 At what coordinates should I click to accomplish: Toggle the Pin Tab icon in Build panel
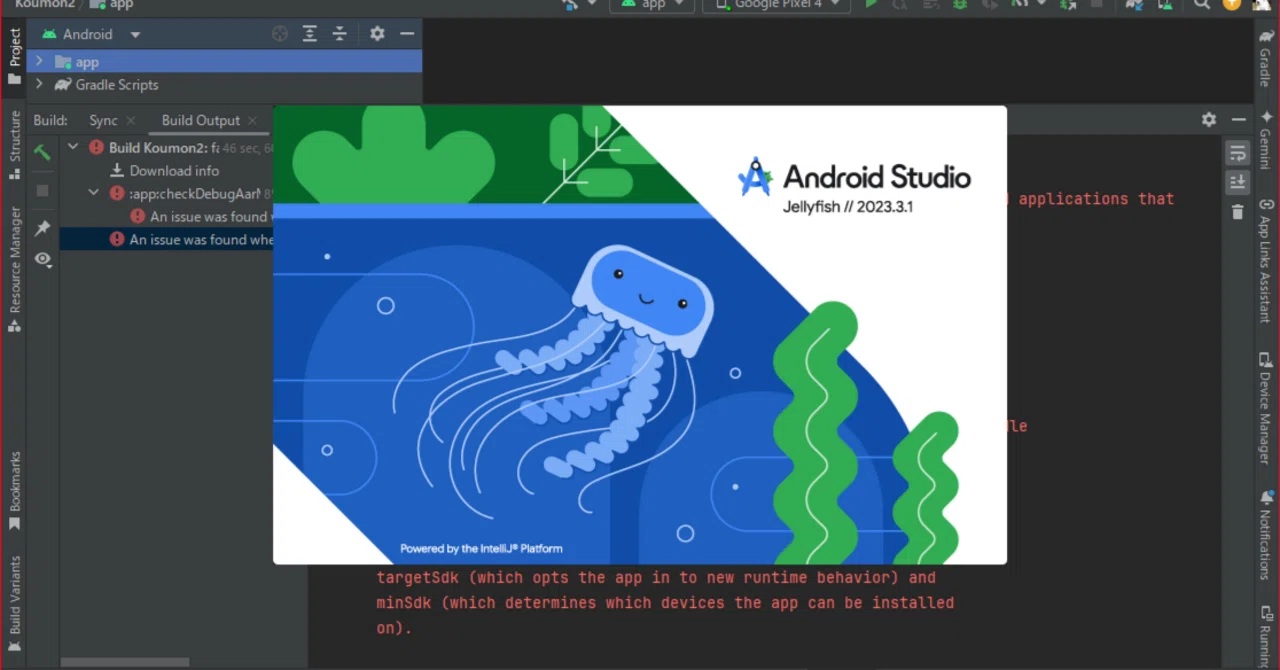click(x=42, y=228)
